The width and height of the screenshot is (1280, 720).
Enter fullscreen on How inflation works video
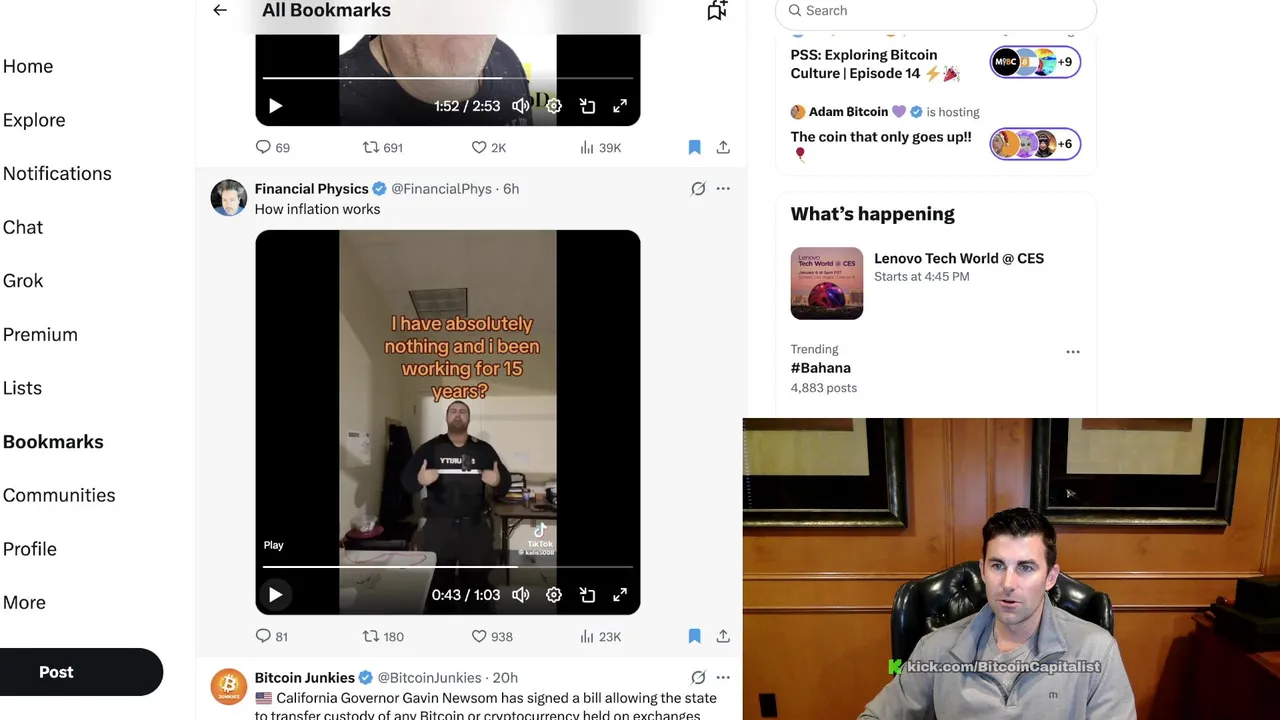coord(620,595)
